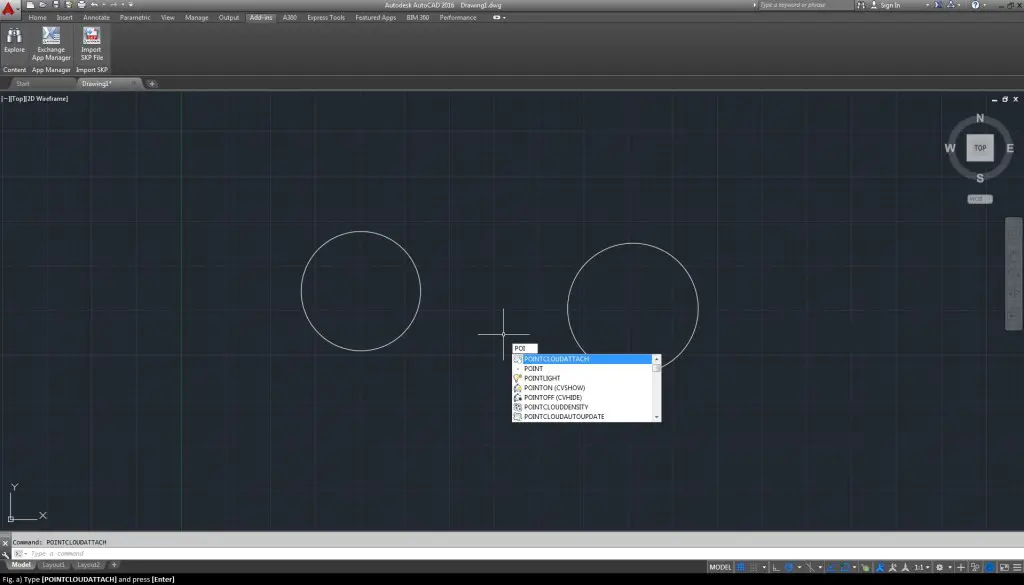Click the Plot icon in Quick Access toolbar
This screenshot has height=585, width=1024.
point(81,4)
